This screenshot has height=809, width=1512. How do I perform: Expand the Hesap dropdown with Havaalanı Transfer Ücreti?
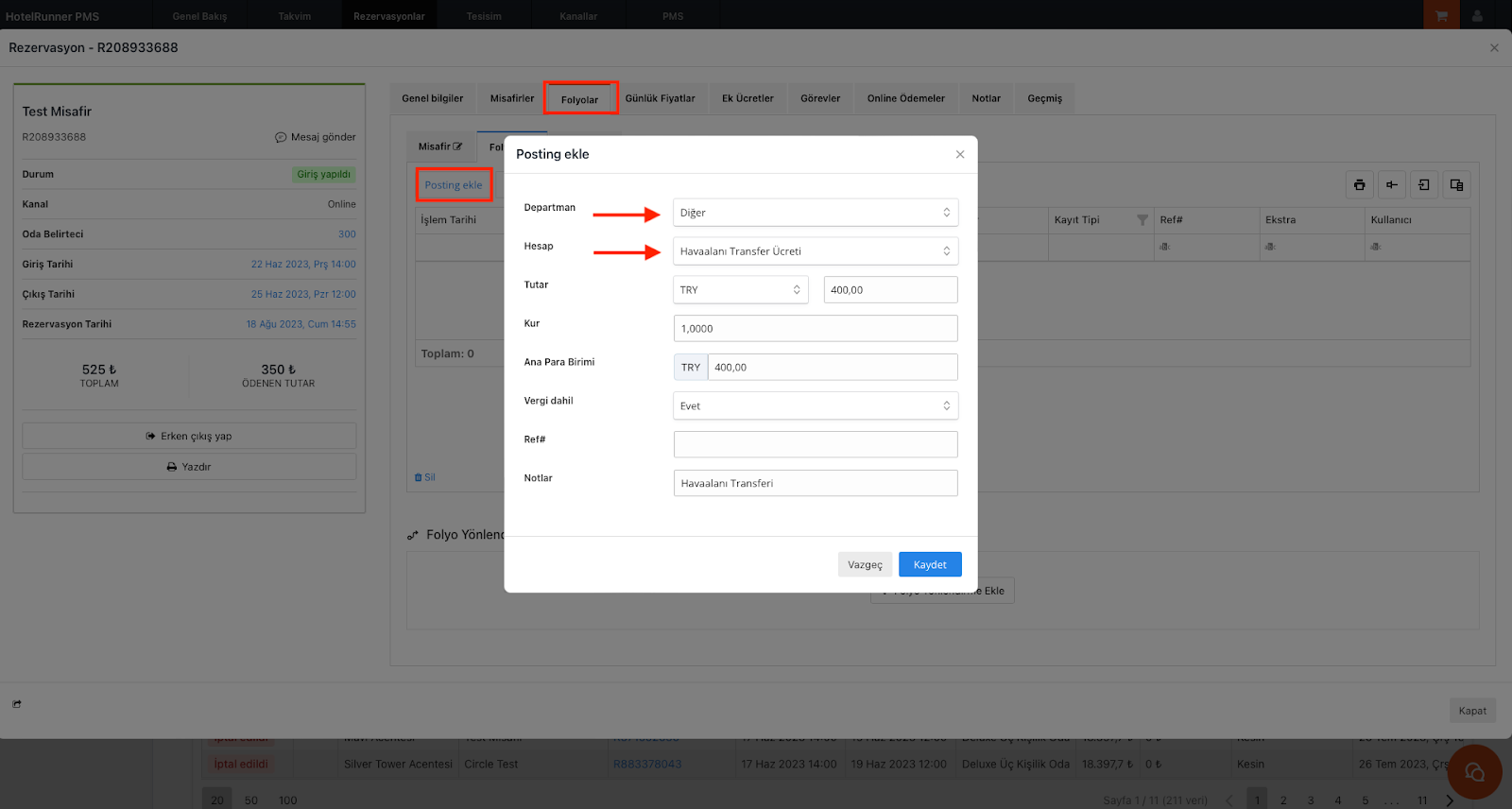point(815,251)
